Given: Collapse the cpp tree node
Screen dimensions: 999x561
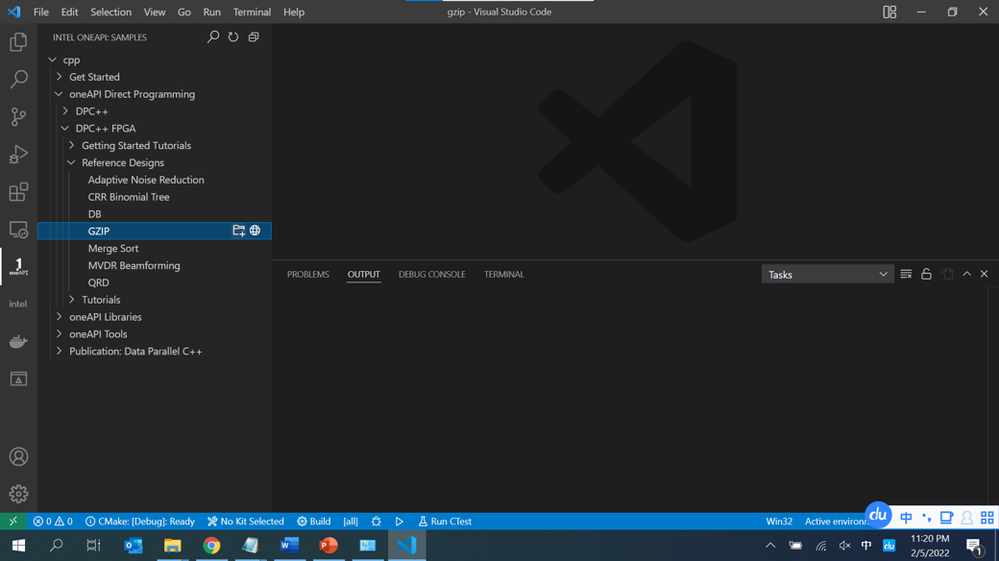Looking at the screenshot, I should 53,60.
